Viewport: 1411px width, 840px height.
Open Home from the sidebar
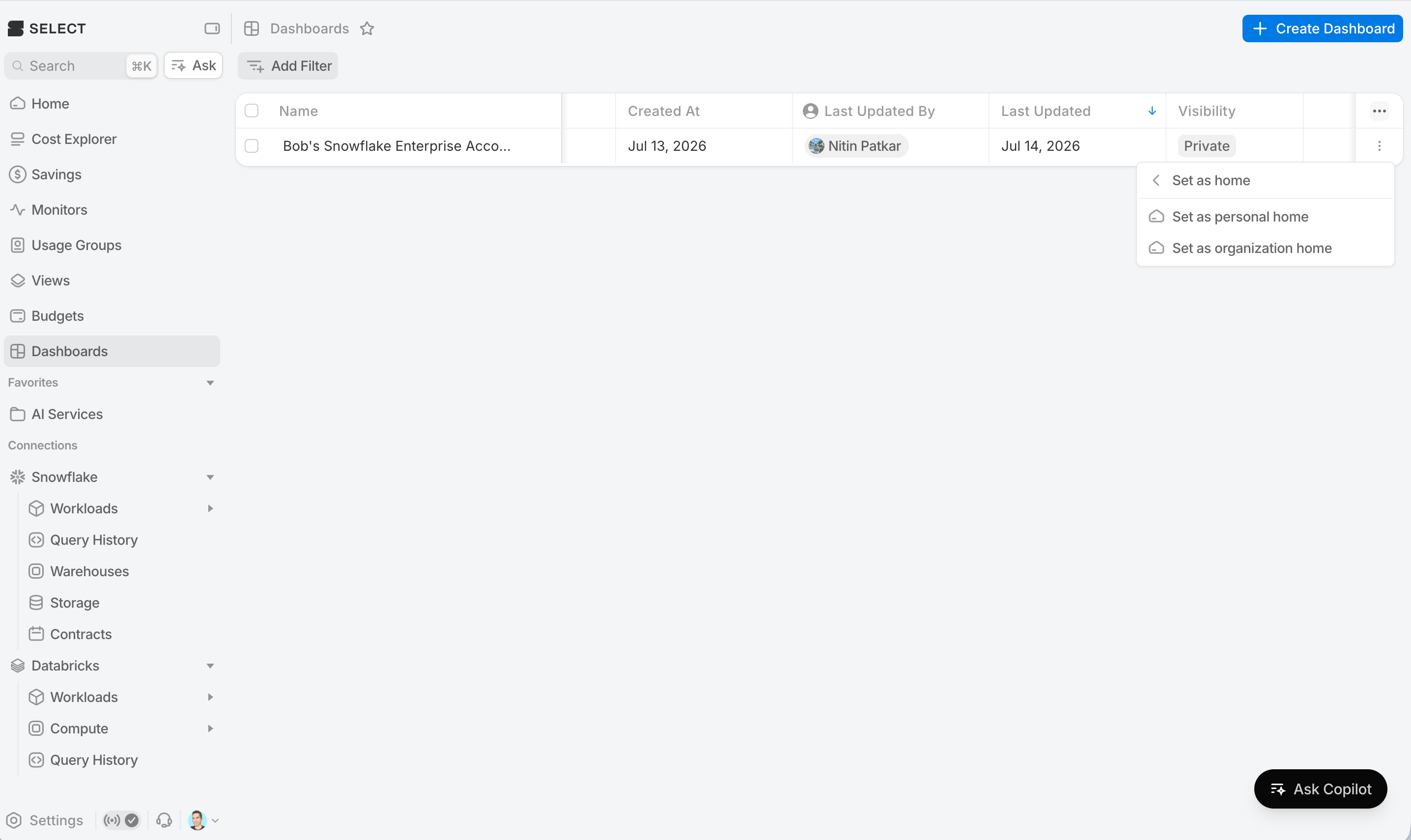[112, 104]
